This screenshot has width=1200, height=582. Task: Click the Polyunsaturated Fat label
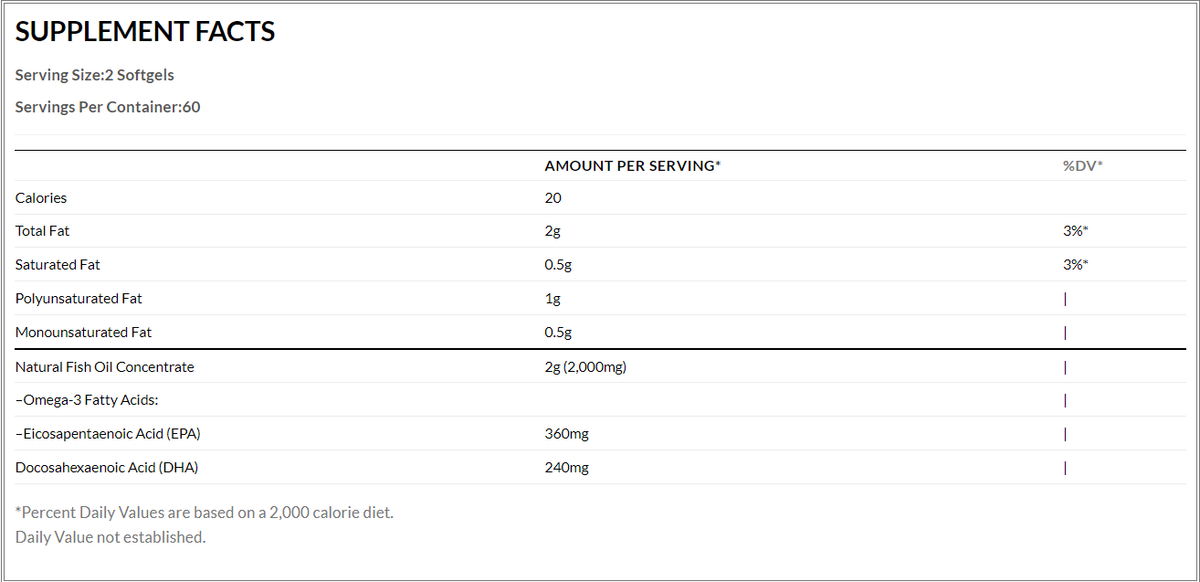78,298
